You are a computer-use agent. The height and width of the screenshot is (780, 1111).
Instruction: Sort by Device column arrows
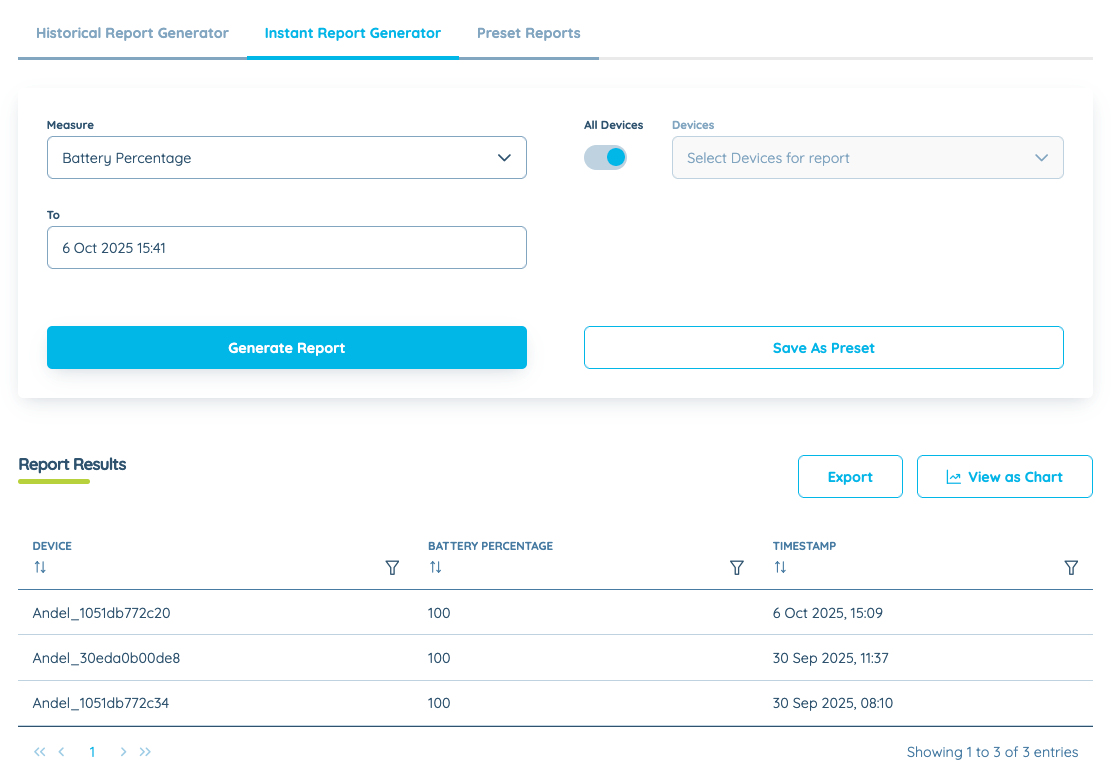coord(40,567)
